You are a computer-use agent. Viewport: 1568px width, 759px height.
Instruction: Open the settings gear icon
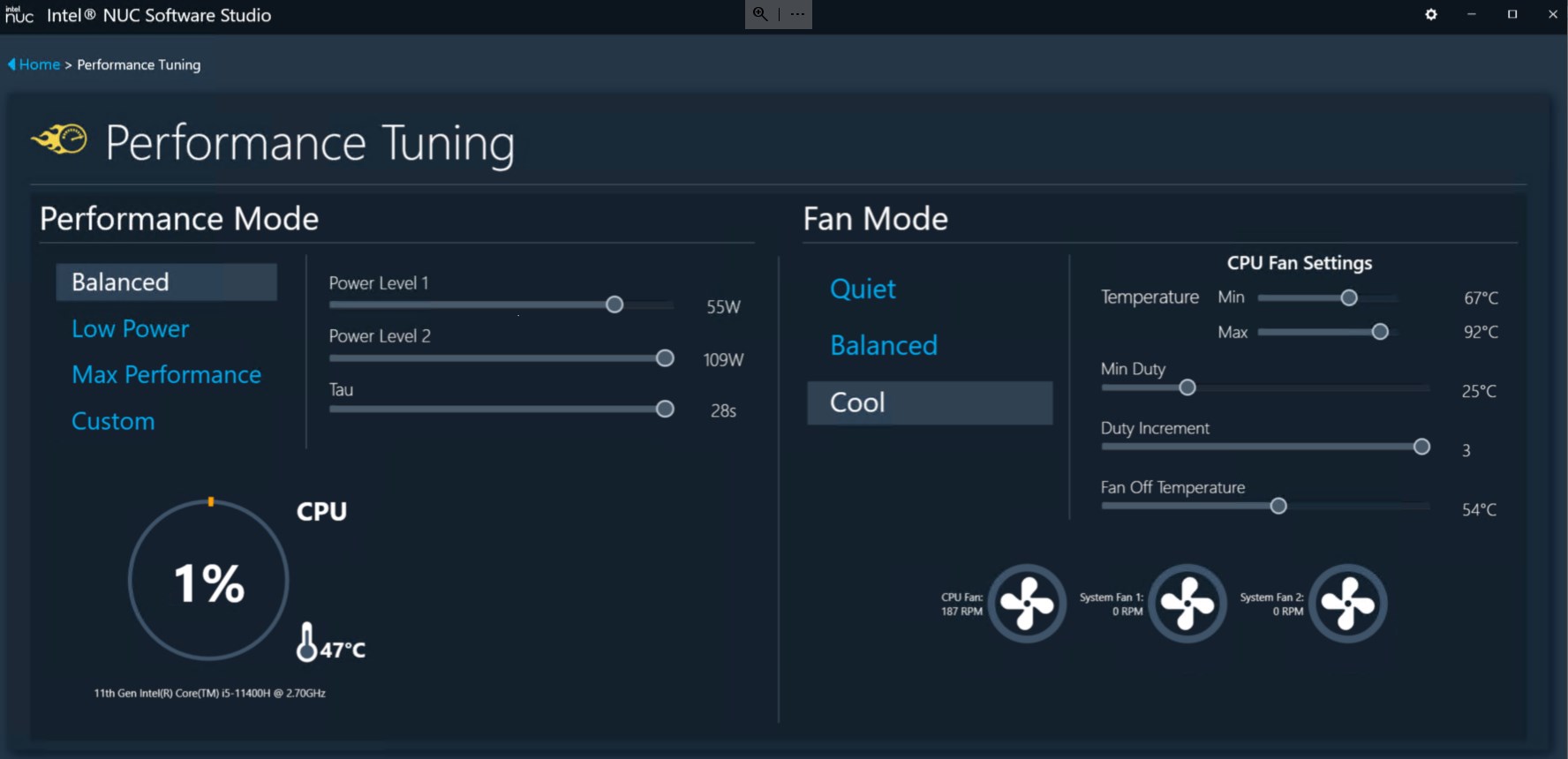[x=1431, y=14]
